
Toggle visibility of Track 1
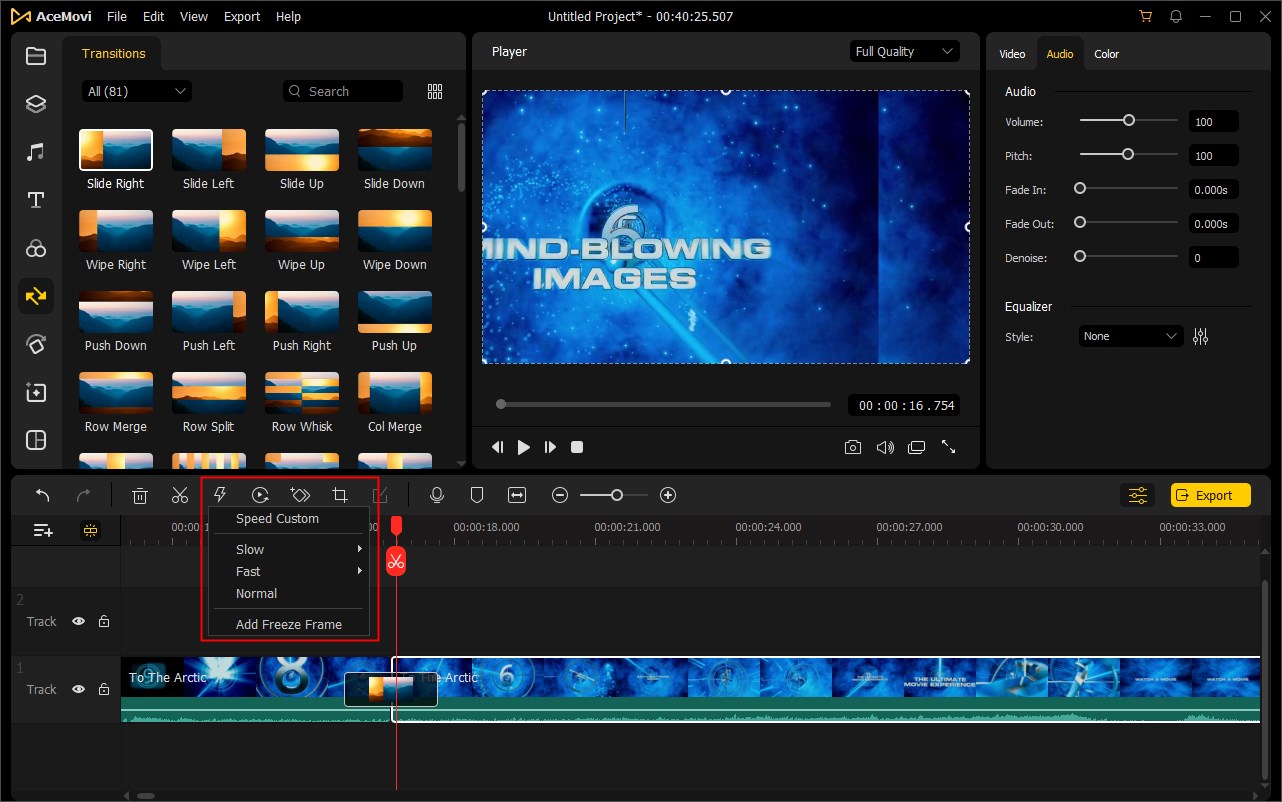[x=78, y=689]
